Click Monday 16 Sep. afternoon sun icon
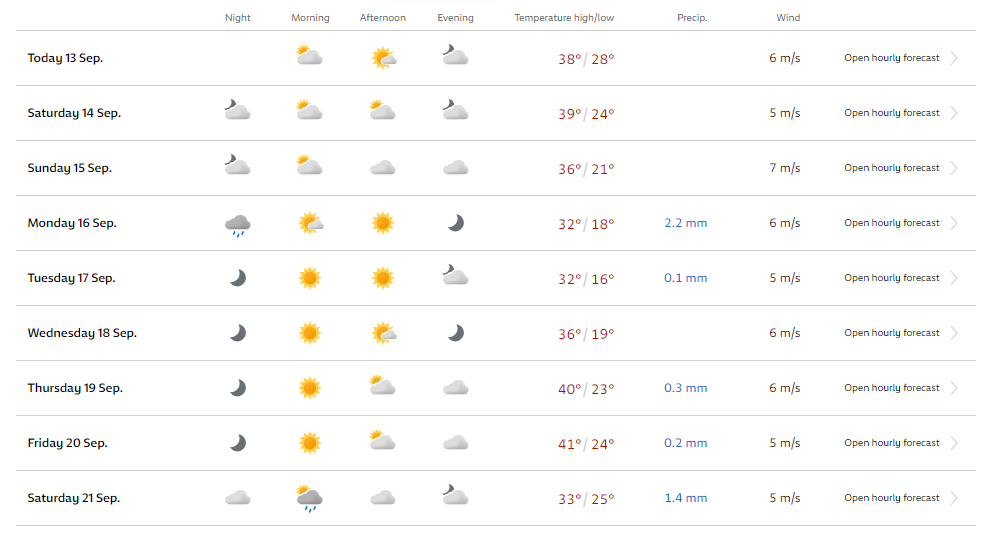The width and height of the screenshot is (993, 540). [383, 223]
